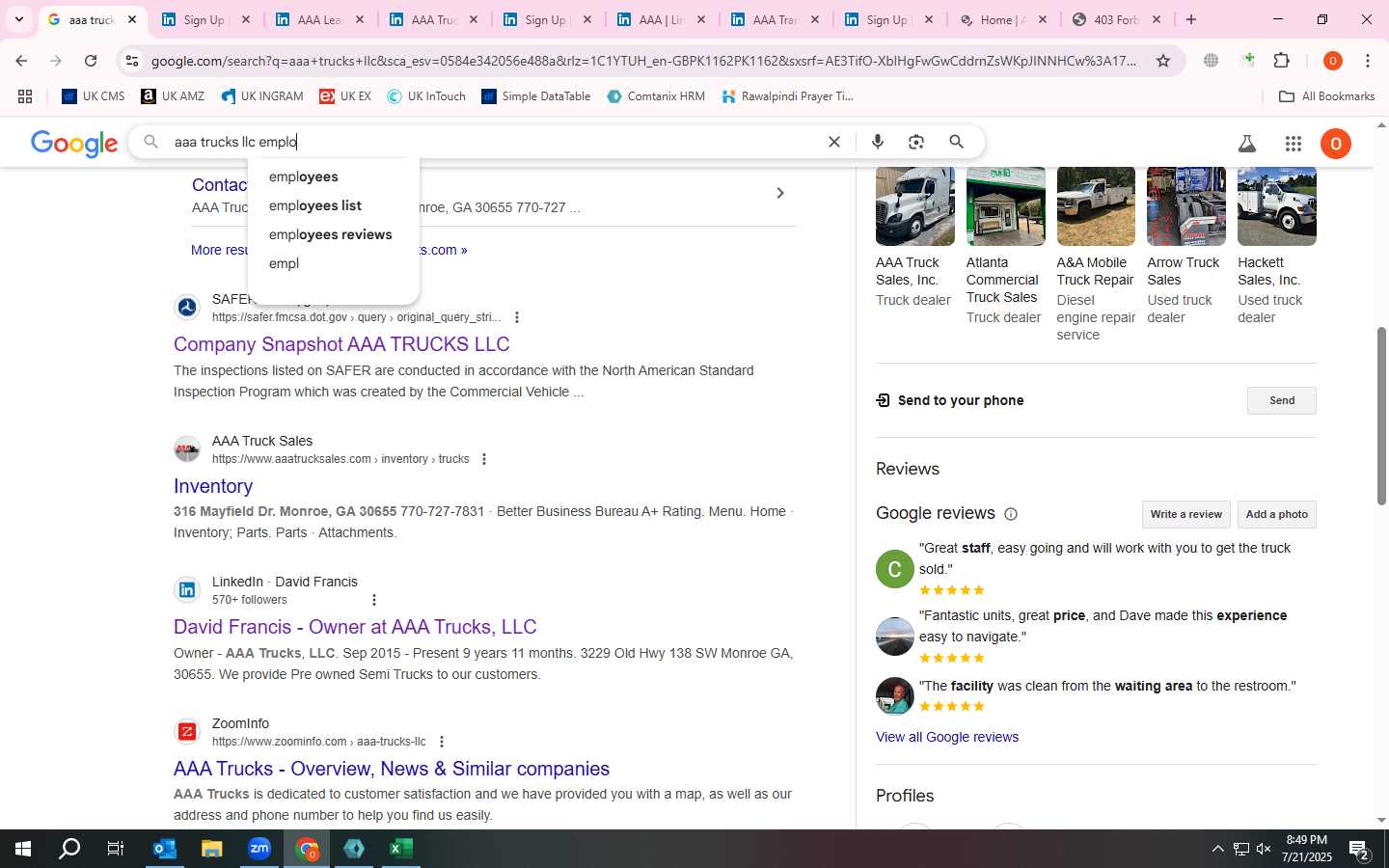Bookmark this page with star icon

pos(1163,61)
